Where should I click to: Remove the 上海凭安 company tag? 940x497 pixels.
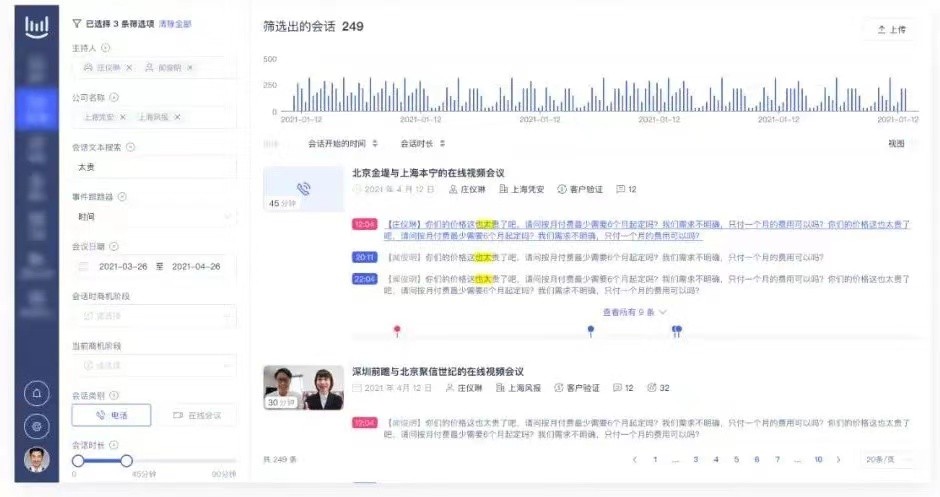[x=123, y=117]
